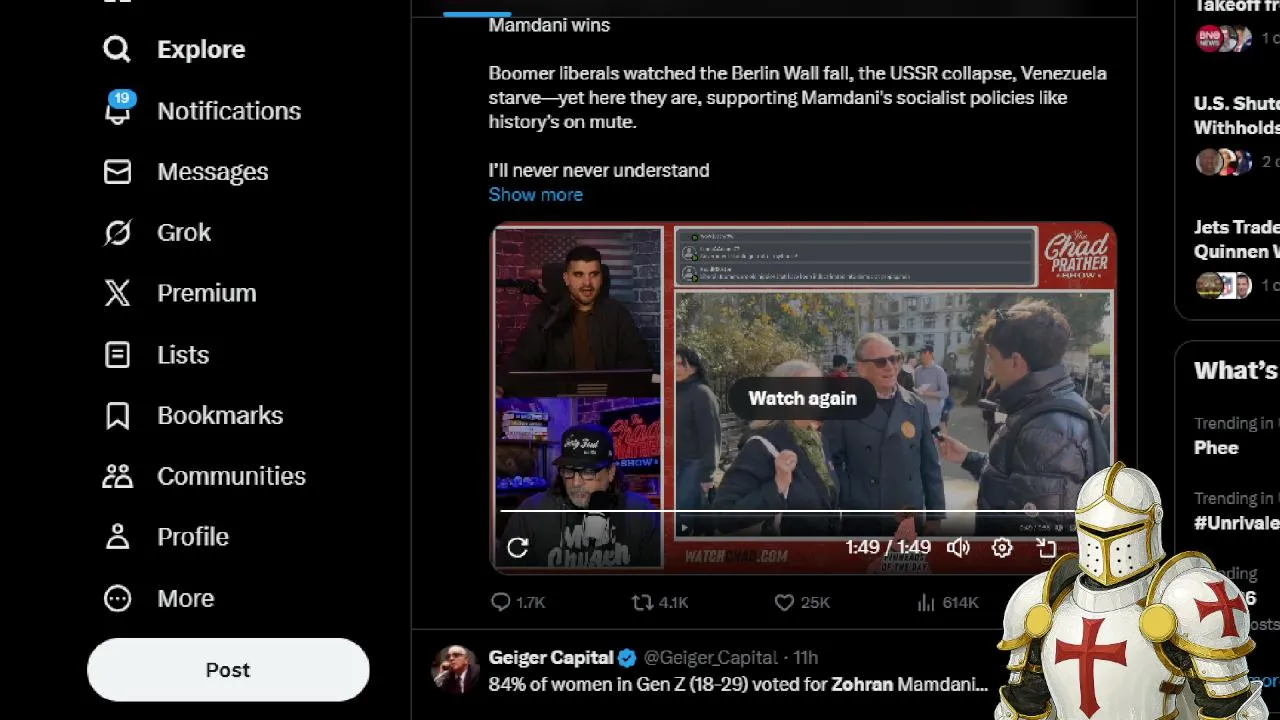Image resolution: width=1280 pixels, height=720 pixels.
Task: Click the Communities people icon
Action: [117, 476]
